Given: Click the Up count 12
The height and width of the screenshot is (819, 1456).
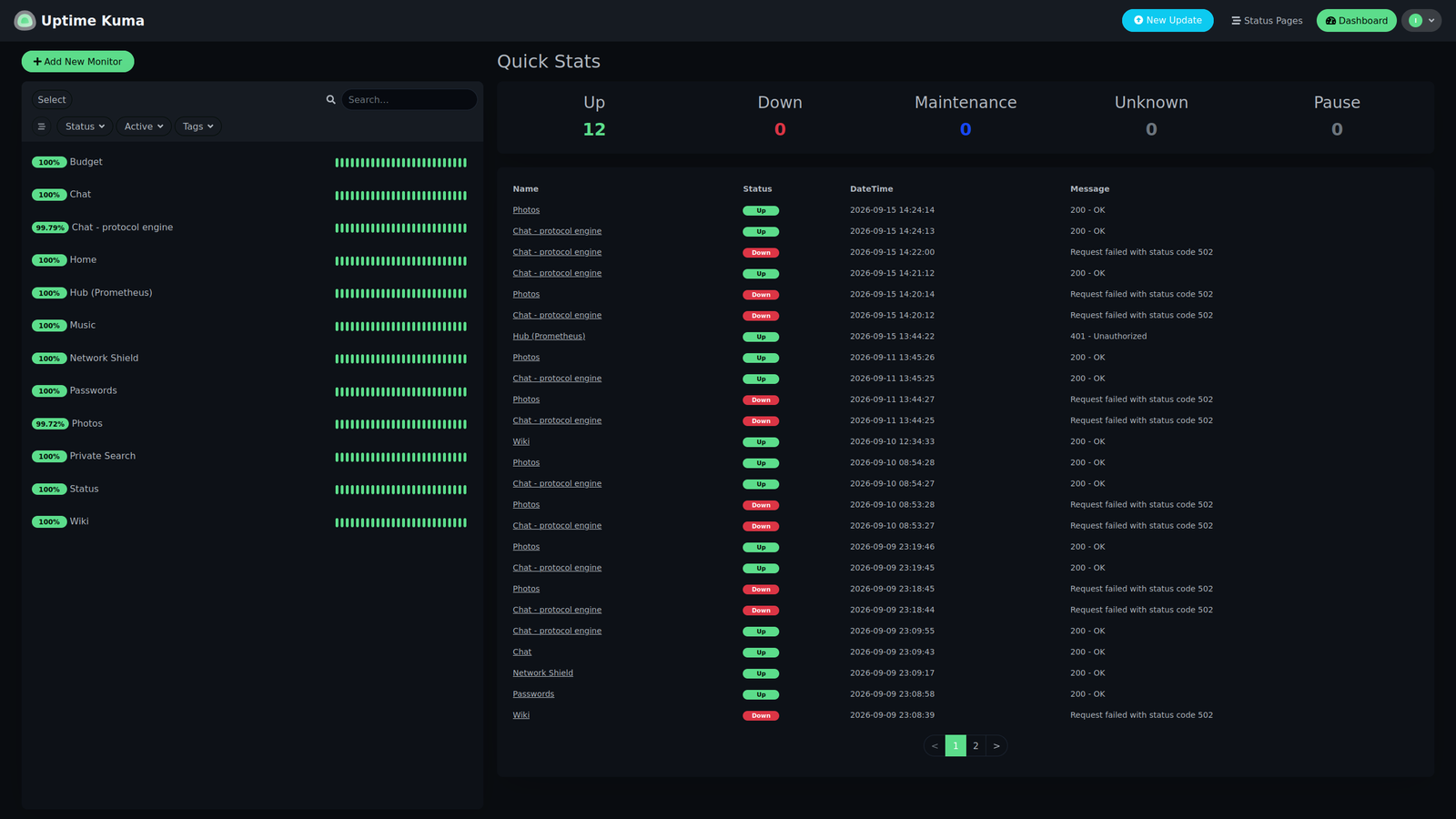Looking at the screenshot, I should pos(594,129).
